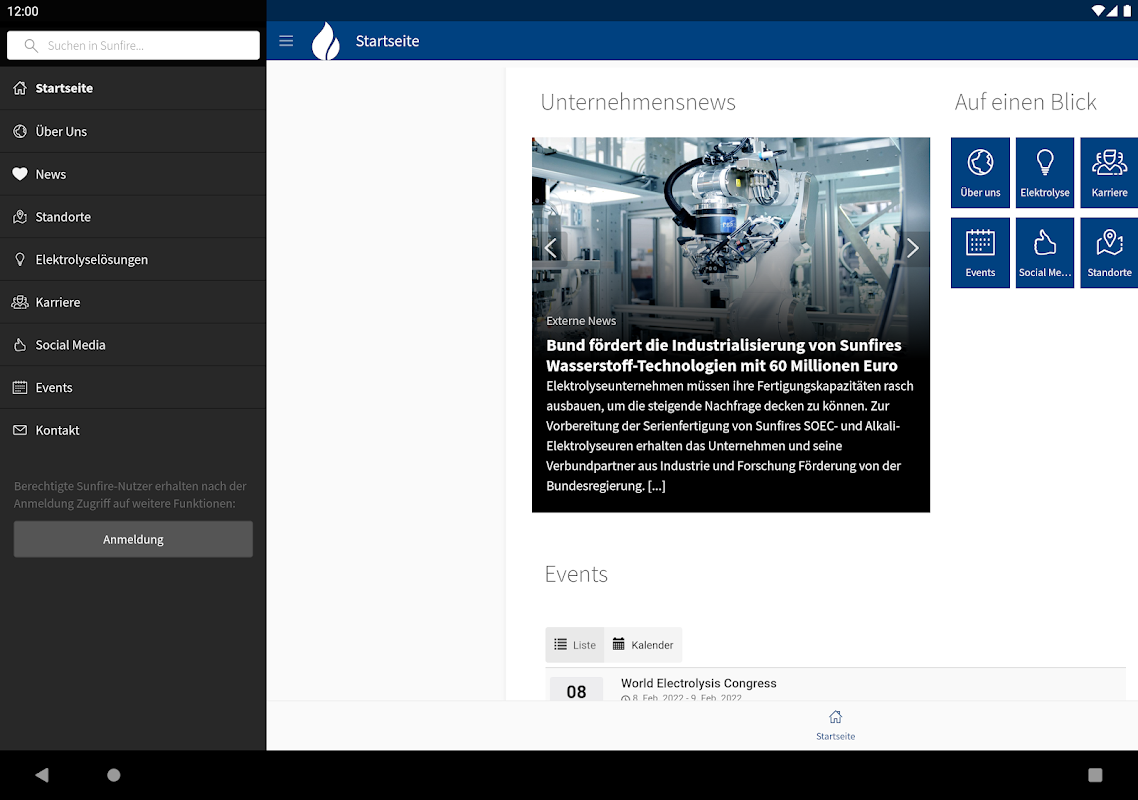This screenshot has height=800, width=1138.
Task: Open the Events quick tile
Action: (x=980, y=253)
